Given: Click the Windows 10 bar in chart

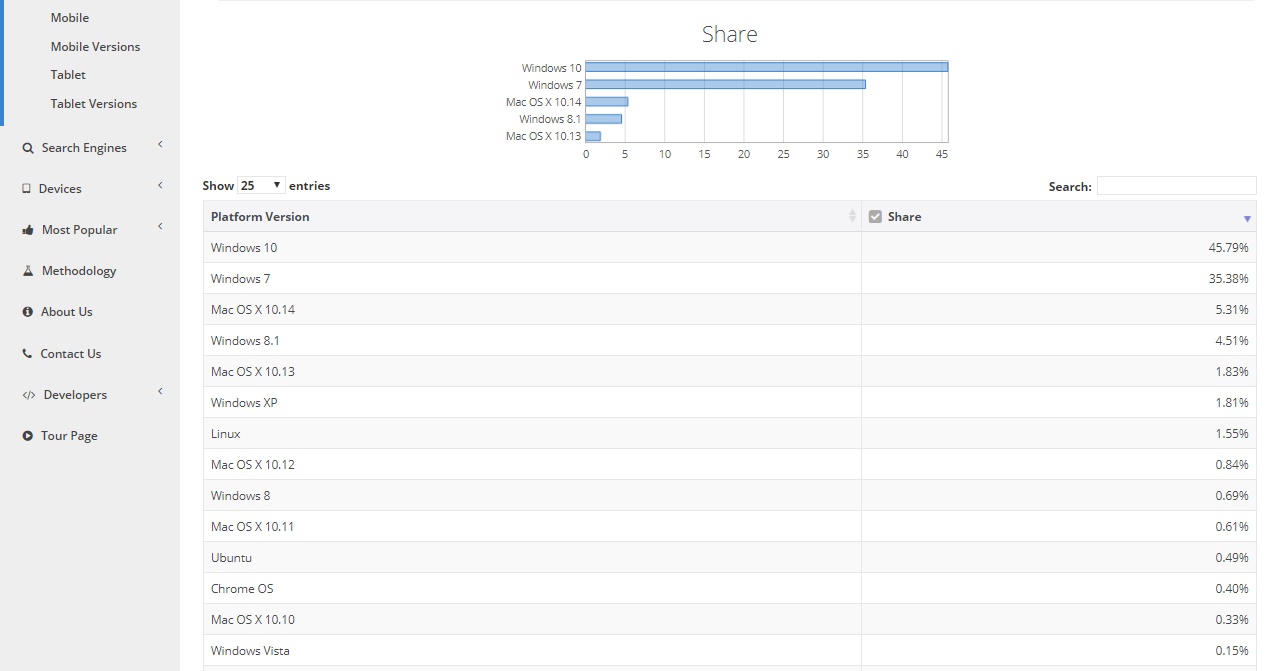Looking at the screenshot, I should [766, 67].
